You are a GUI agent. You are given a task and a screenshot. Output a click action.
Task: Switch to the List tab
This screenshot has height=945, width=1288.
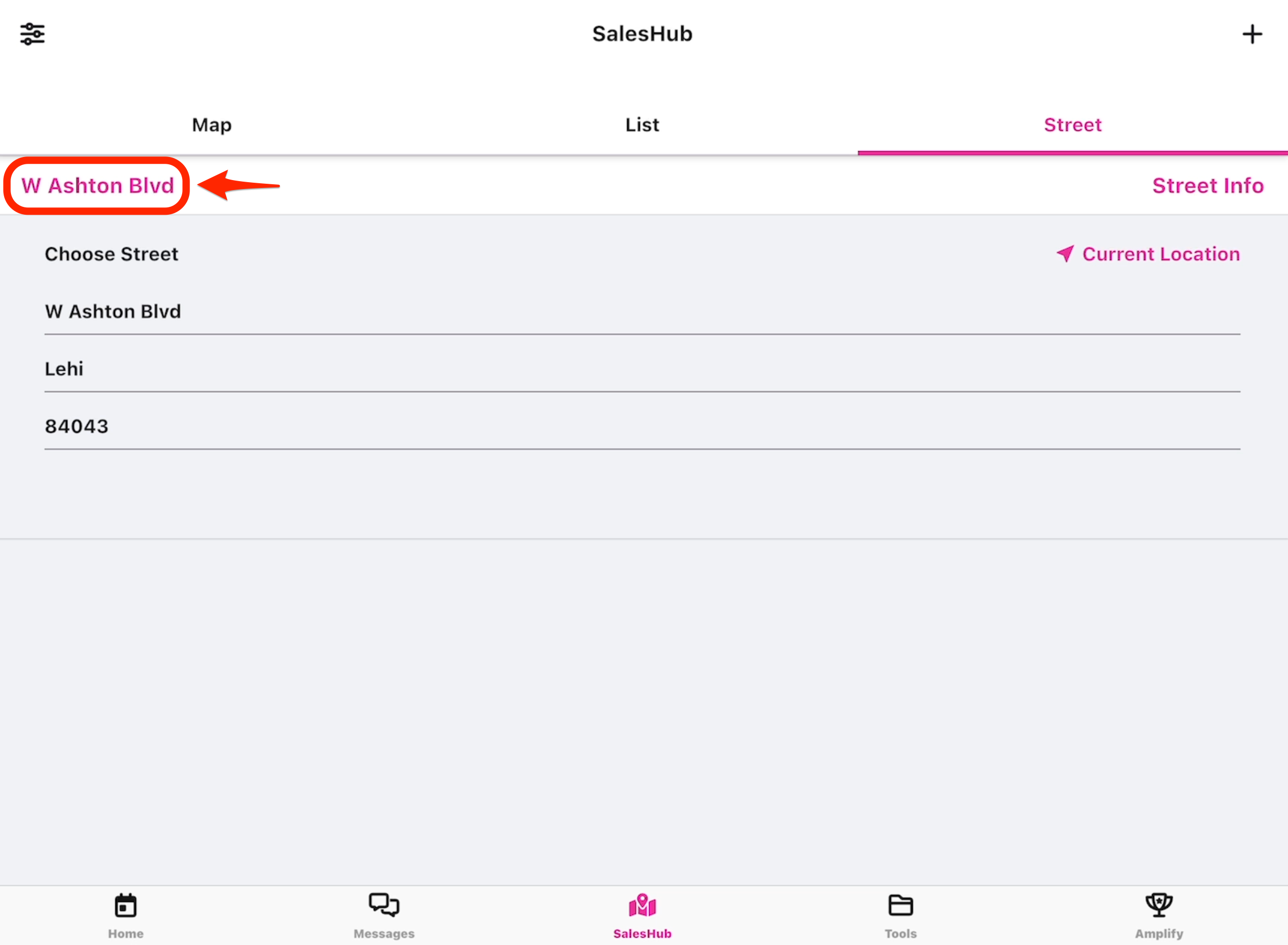(x=642, y=125)
